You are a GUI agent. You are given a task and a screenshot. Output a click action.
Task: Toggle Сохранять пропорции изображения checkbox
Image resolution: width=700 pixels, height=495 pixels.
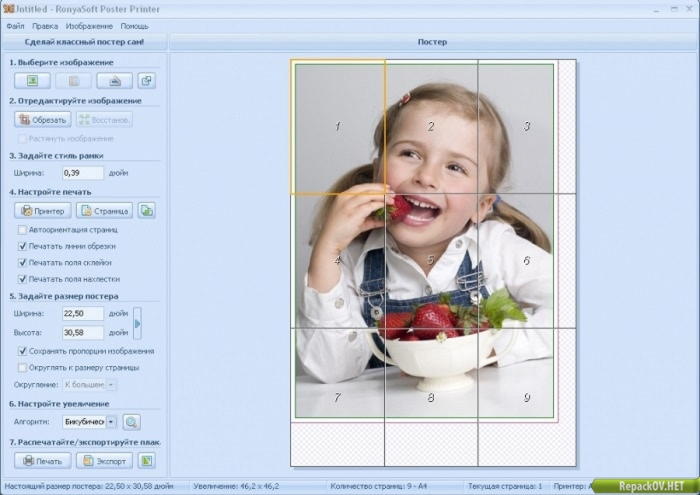(22, 351)
